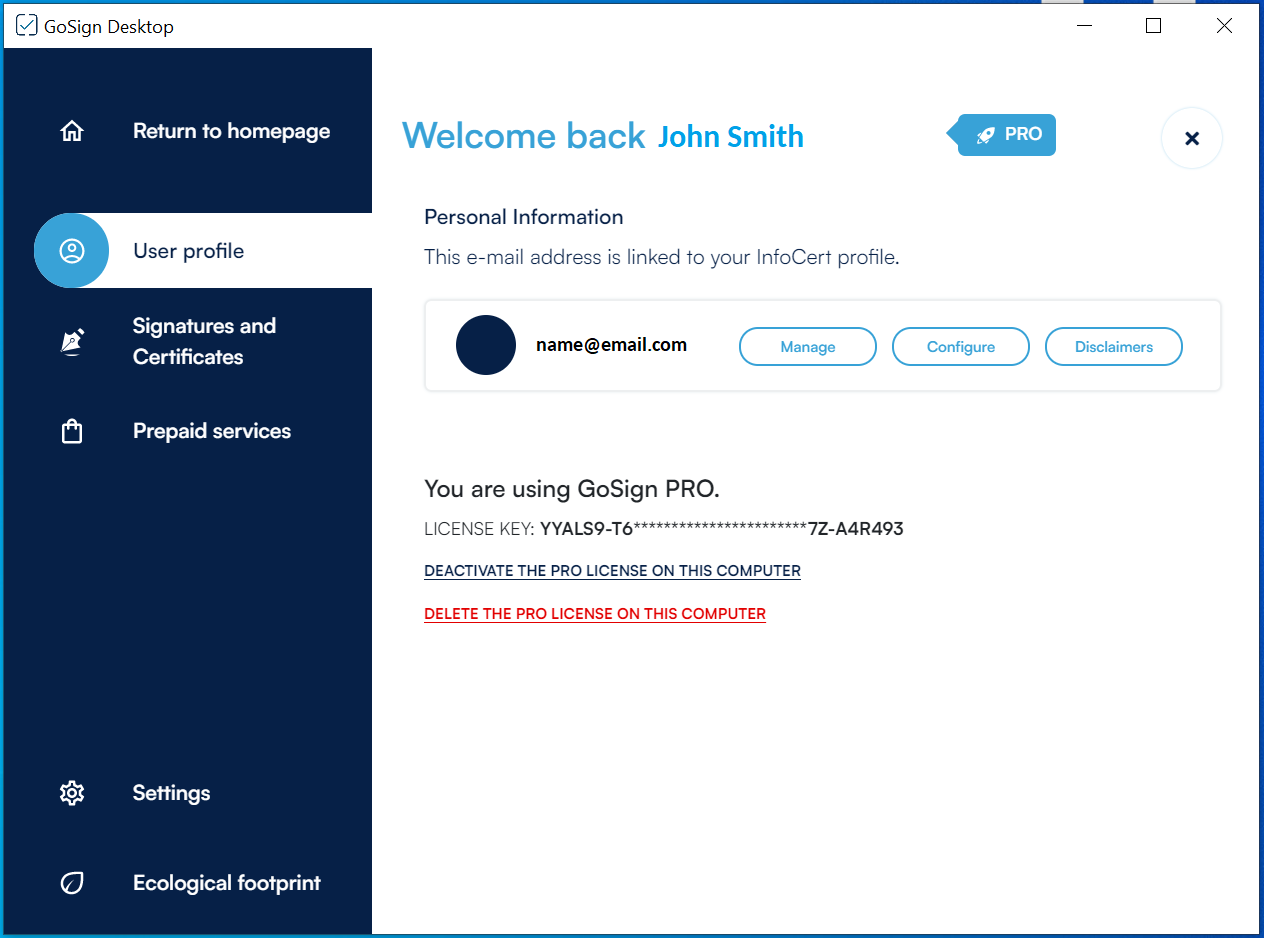Click the home icon in sidebar
Viewport: 1264px width, 938px height.
click(x=72, y=131)
